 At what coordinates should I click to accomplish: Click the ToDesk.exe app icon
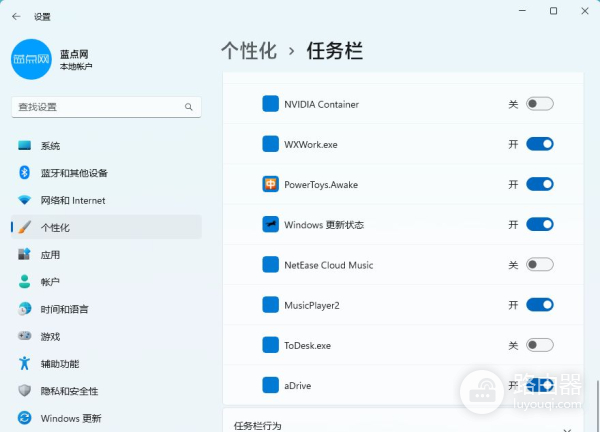click(271, 345)
